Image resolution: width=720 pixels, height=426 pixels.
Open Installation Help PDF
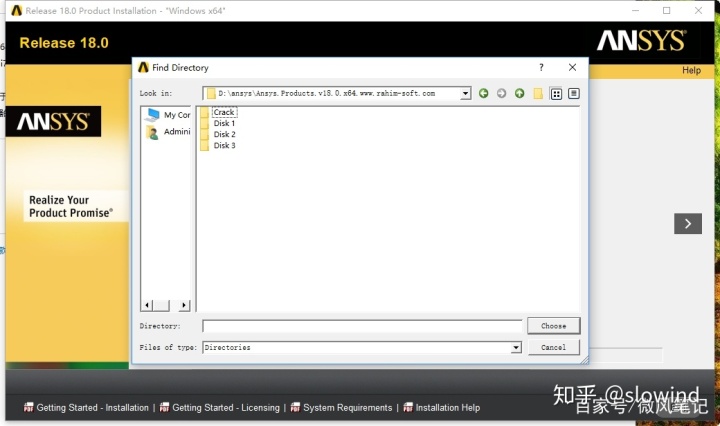[x=442, y=408]
